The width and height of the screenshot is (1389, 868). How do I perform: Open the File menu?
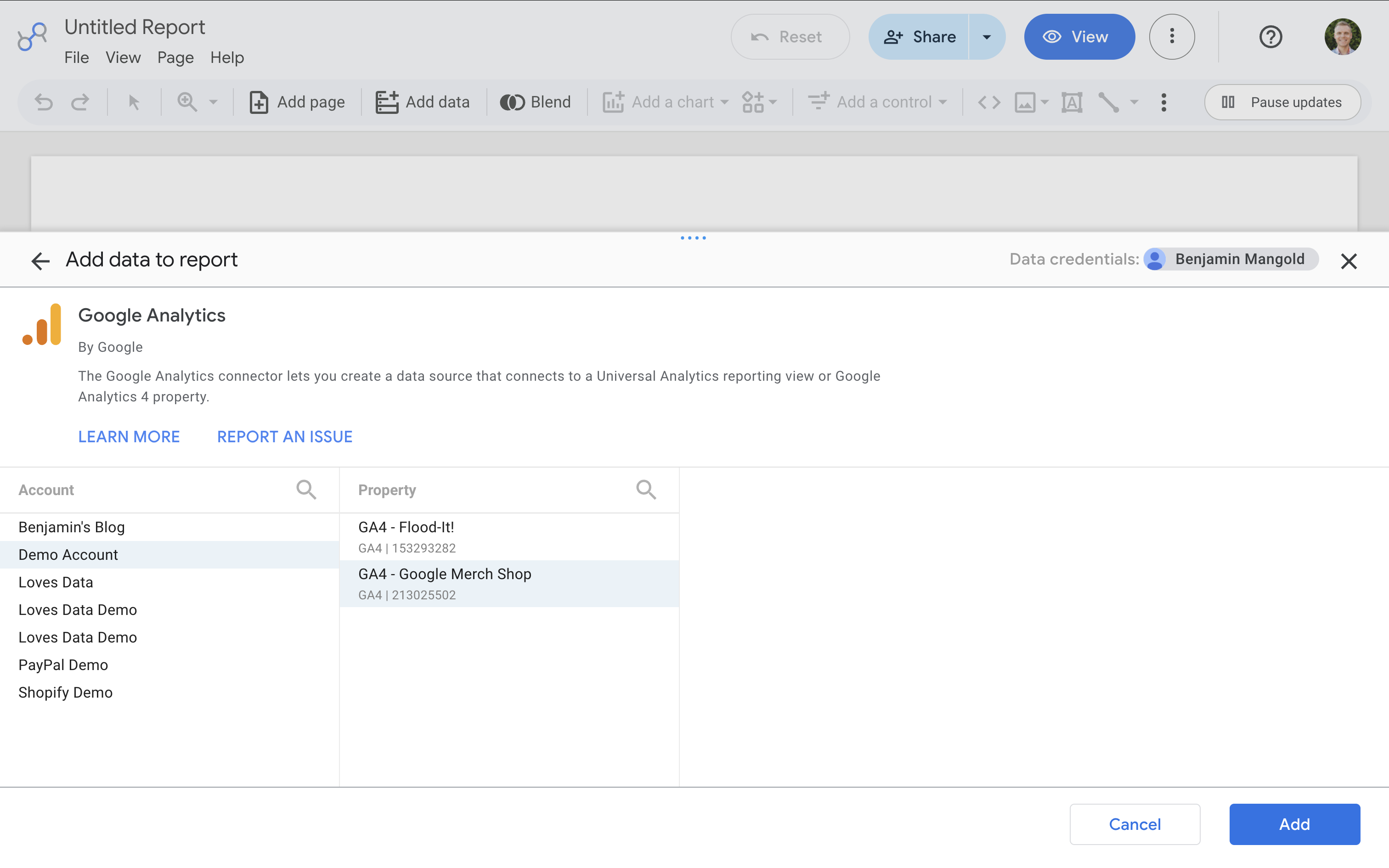(76, 57)
